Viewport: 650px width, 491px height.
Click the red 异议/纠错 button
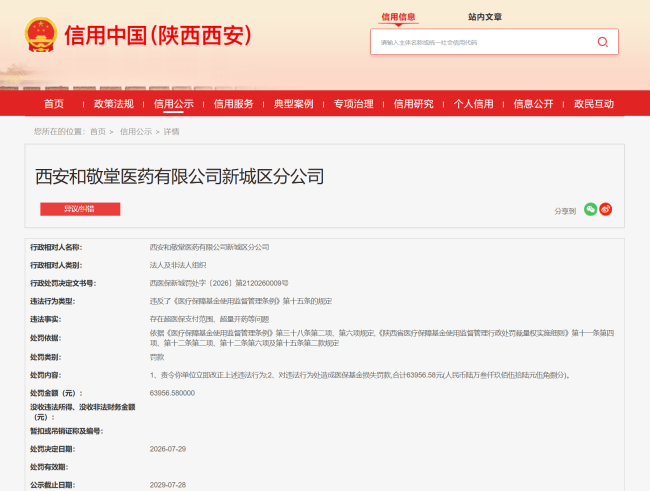[x=80, y=209]
